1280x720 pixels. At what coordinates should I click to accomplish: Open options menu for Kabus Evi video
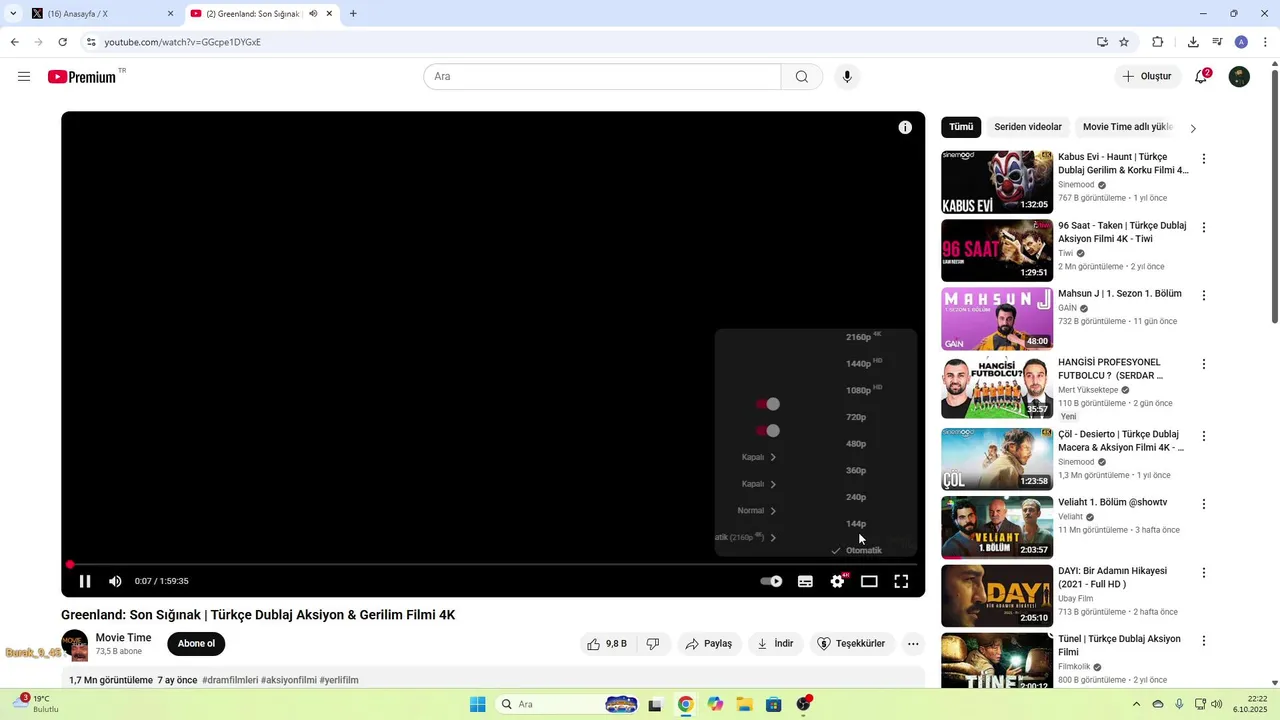coord(1204,159)
